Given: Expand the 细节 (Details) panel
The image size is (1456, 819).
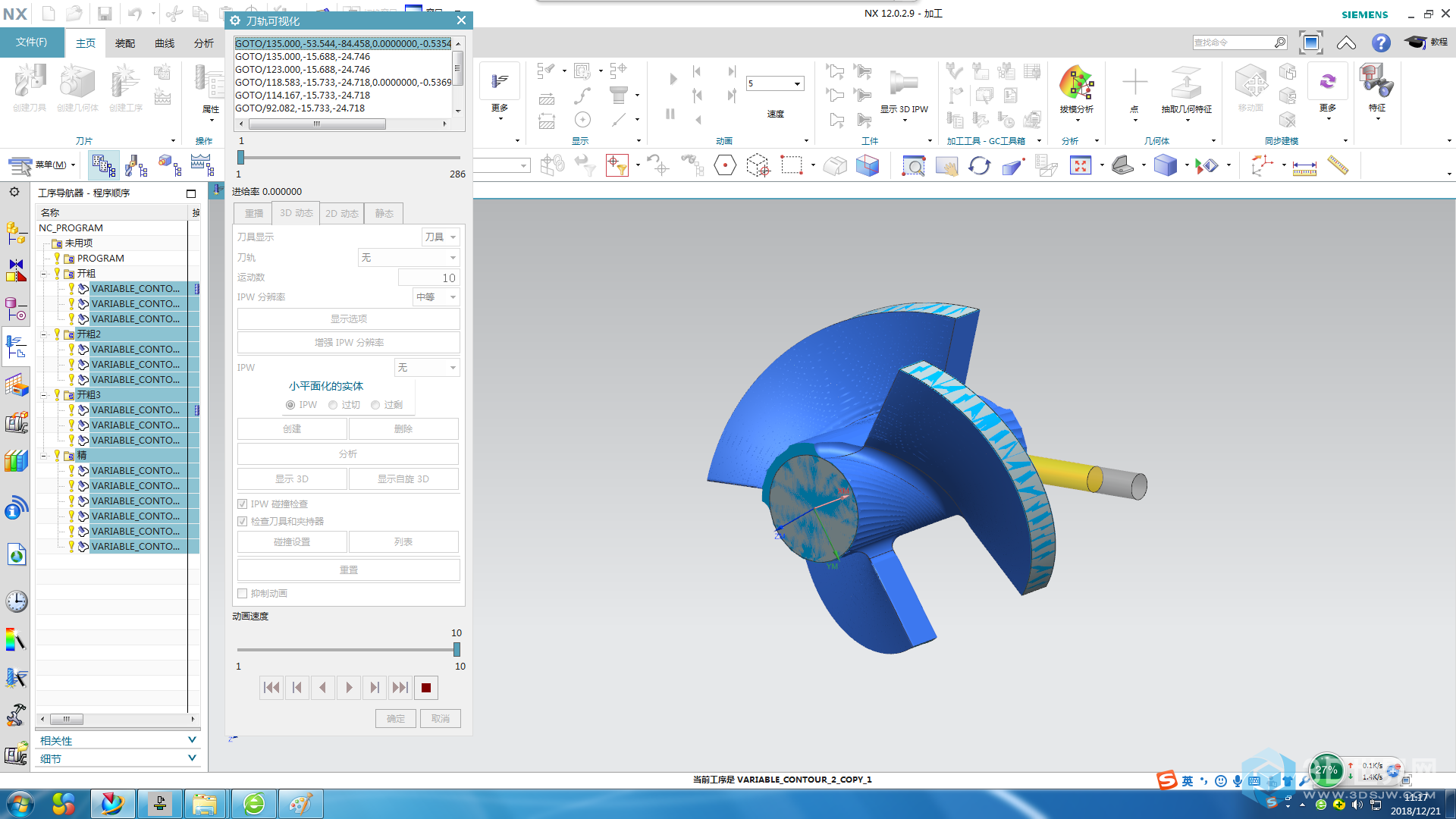Looking at the screenshot, I should tap(118, 758).
